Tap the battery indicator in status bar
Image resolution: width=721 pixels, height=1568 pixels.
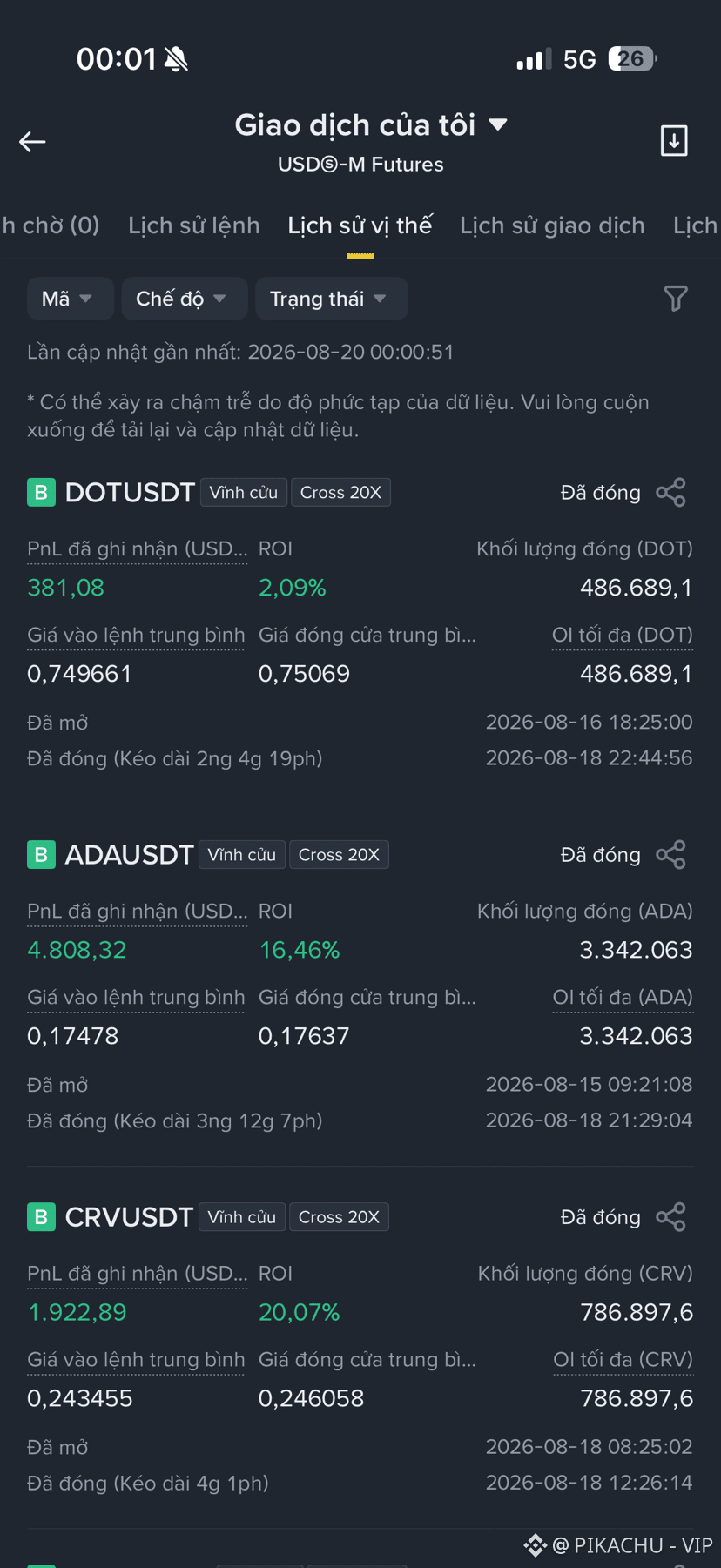[631, 59]
